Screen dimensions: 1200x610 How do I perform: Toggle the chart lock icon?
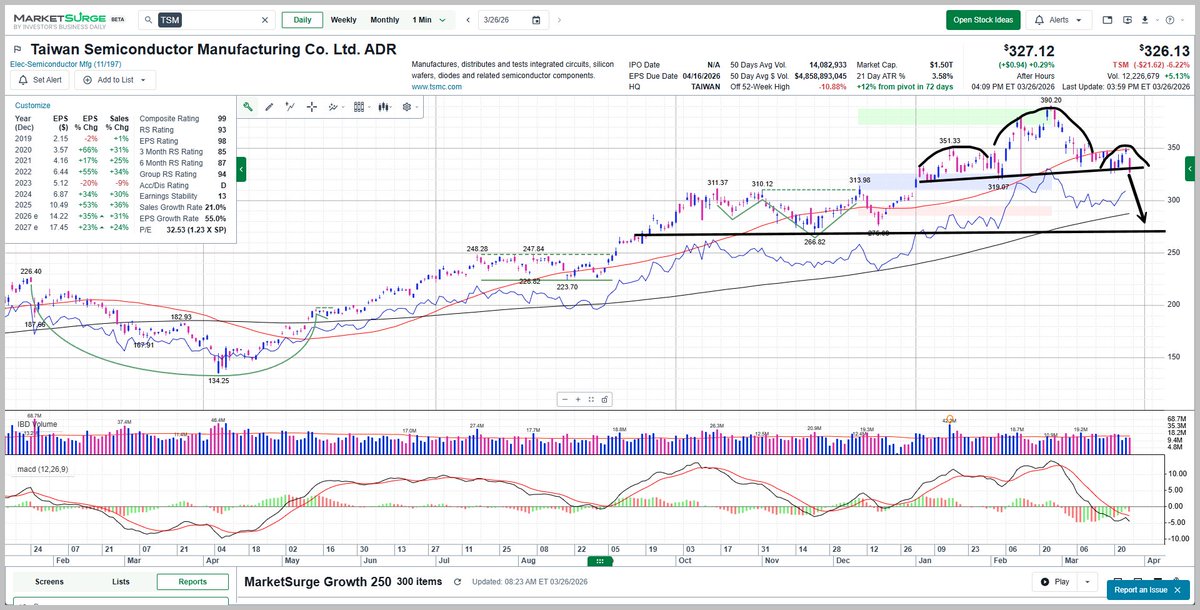[x=606, y=399]
